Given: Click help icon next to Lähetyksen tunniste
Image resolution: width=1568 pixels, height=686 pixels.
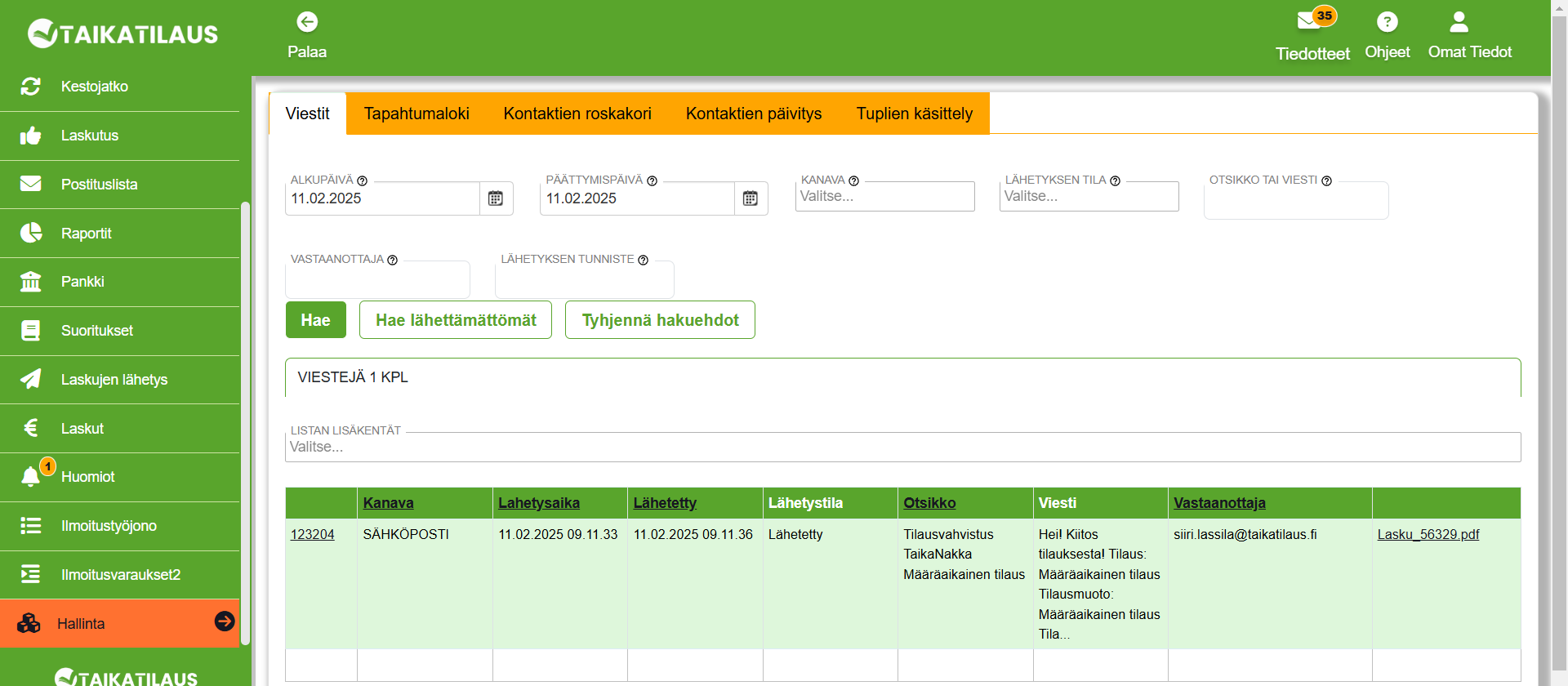Looking at the screenshot, I should point(644,261).
